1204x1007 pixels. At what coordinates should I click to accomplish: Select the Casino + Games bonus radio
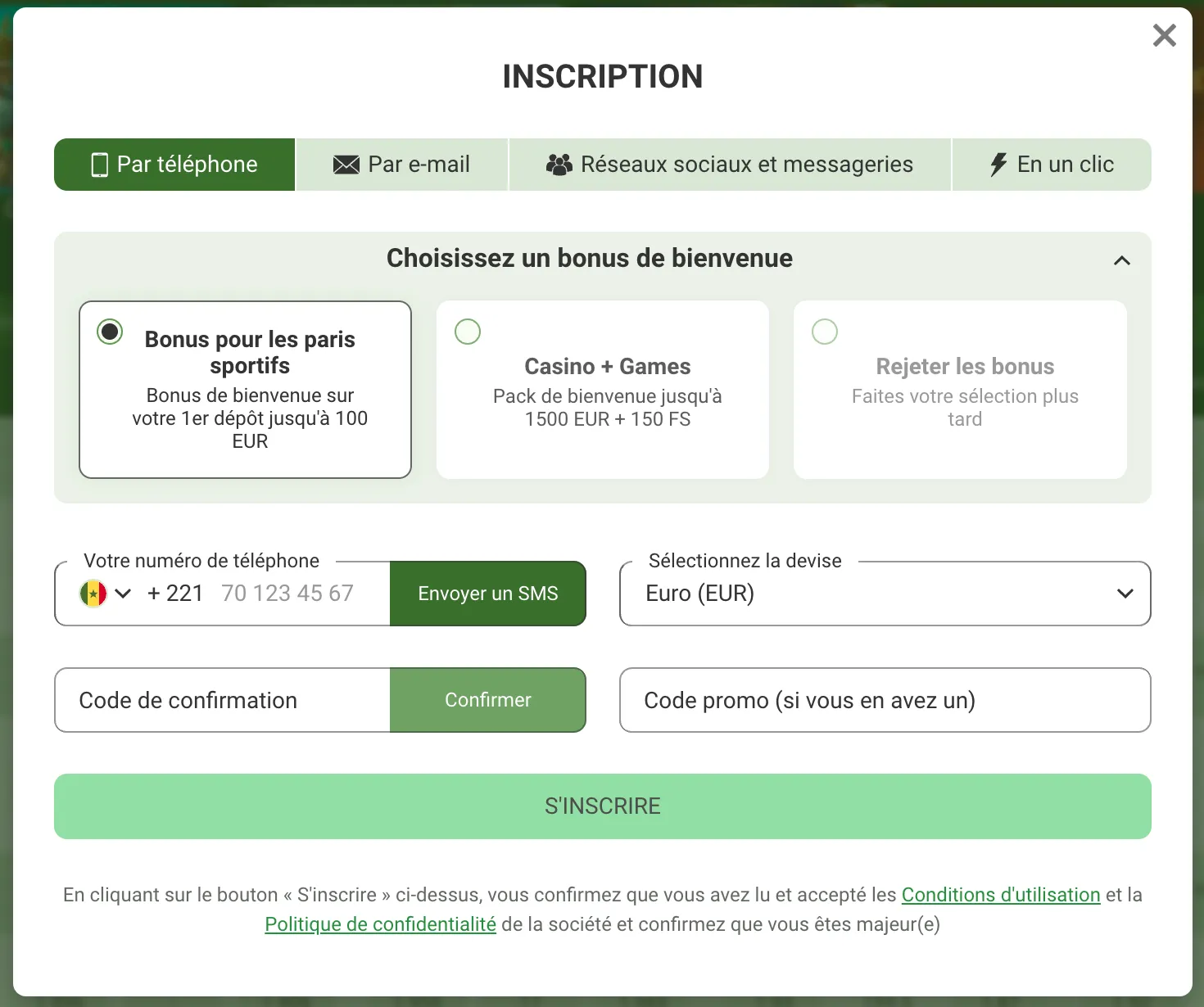[x=468, y=332]
